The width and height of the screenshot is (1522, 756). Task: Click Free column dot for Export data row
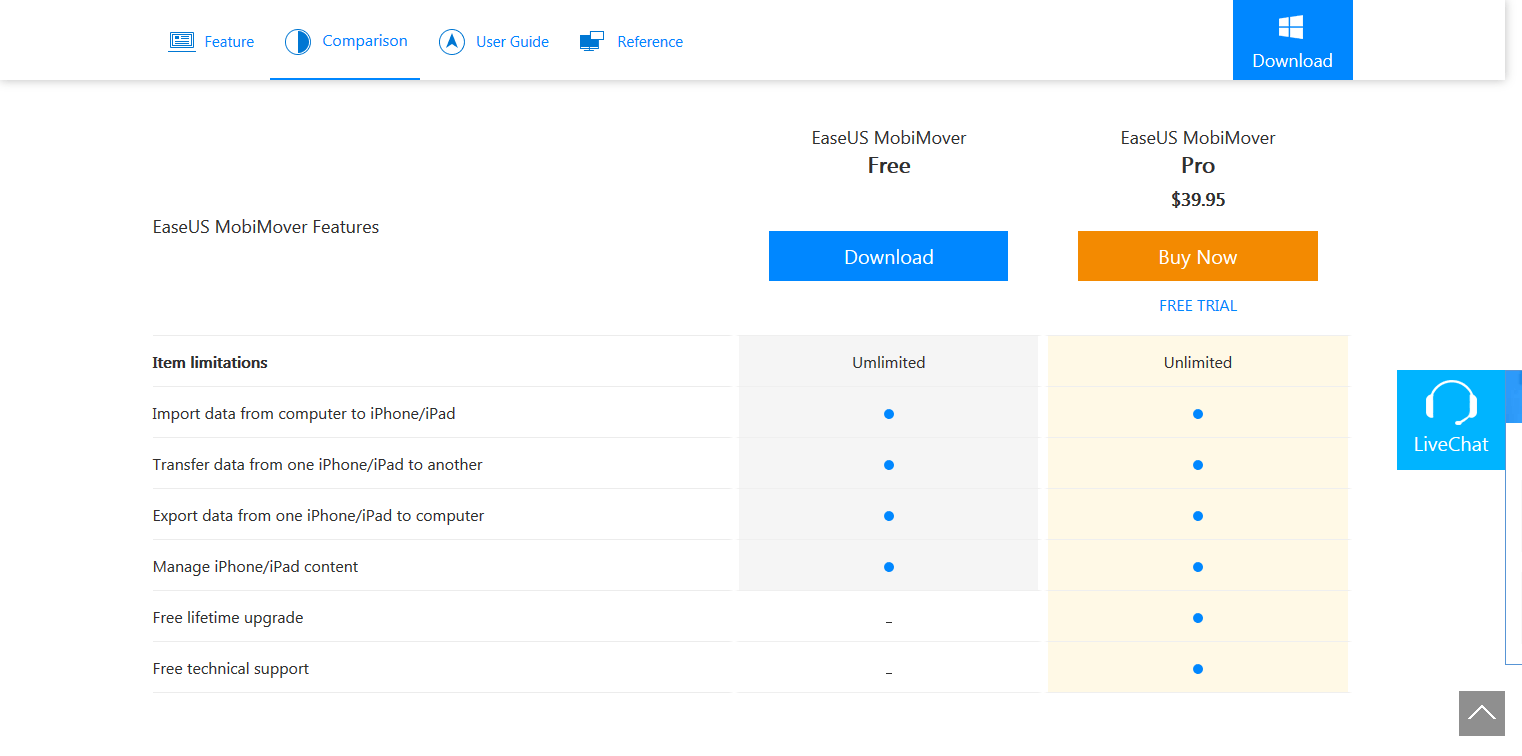click(889, 516)
